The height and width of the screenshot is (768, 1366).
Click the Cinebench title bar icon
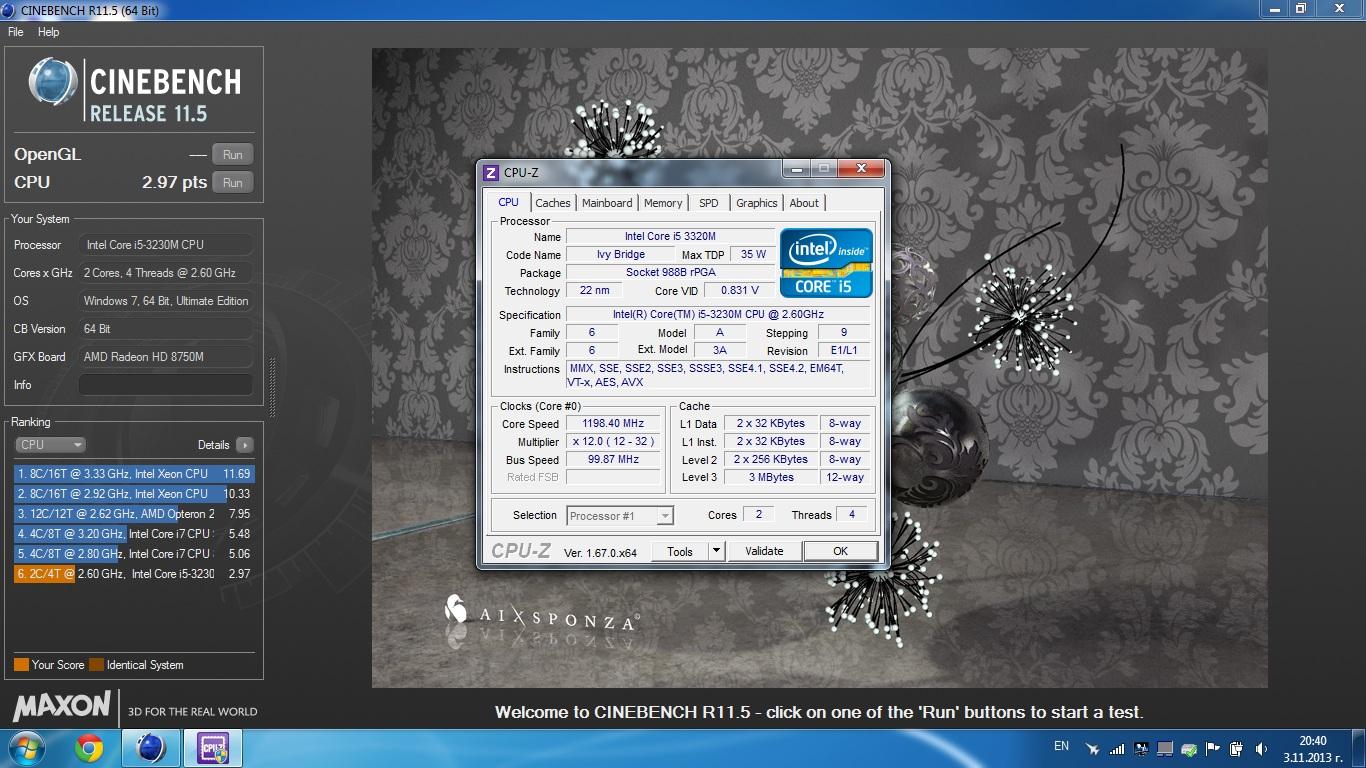coord(9,10)
